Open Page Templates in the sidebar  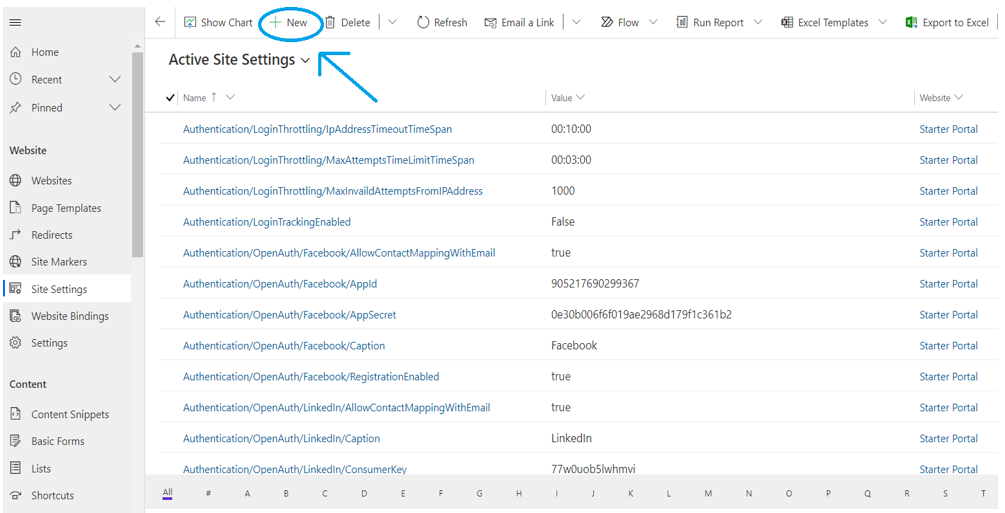[x=66, y=208]
